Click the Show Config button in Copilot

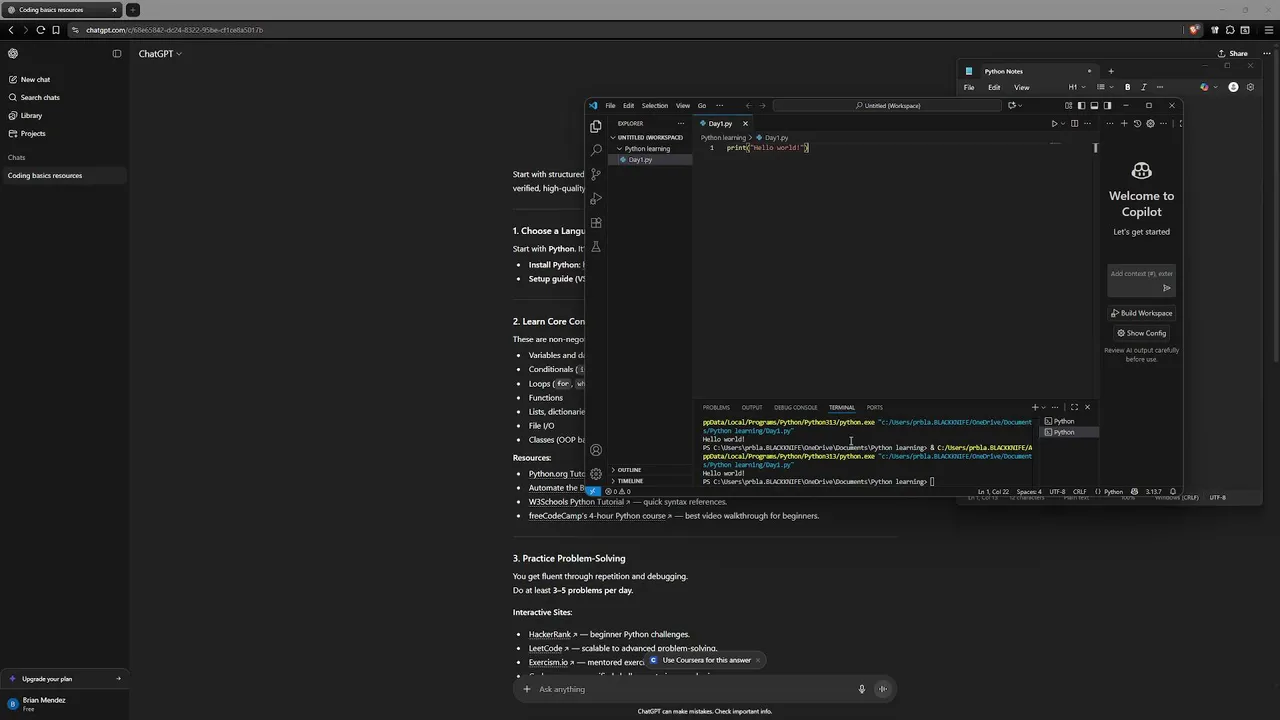coord(1141,333)
